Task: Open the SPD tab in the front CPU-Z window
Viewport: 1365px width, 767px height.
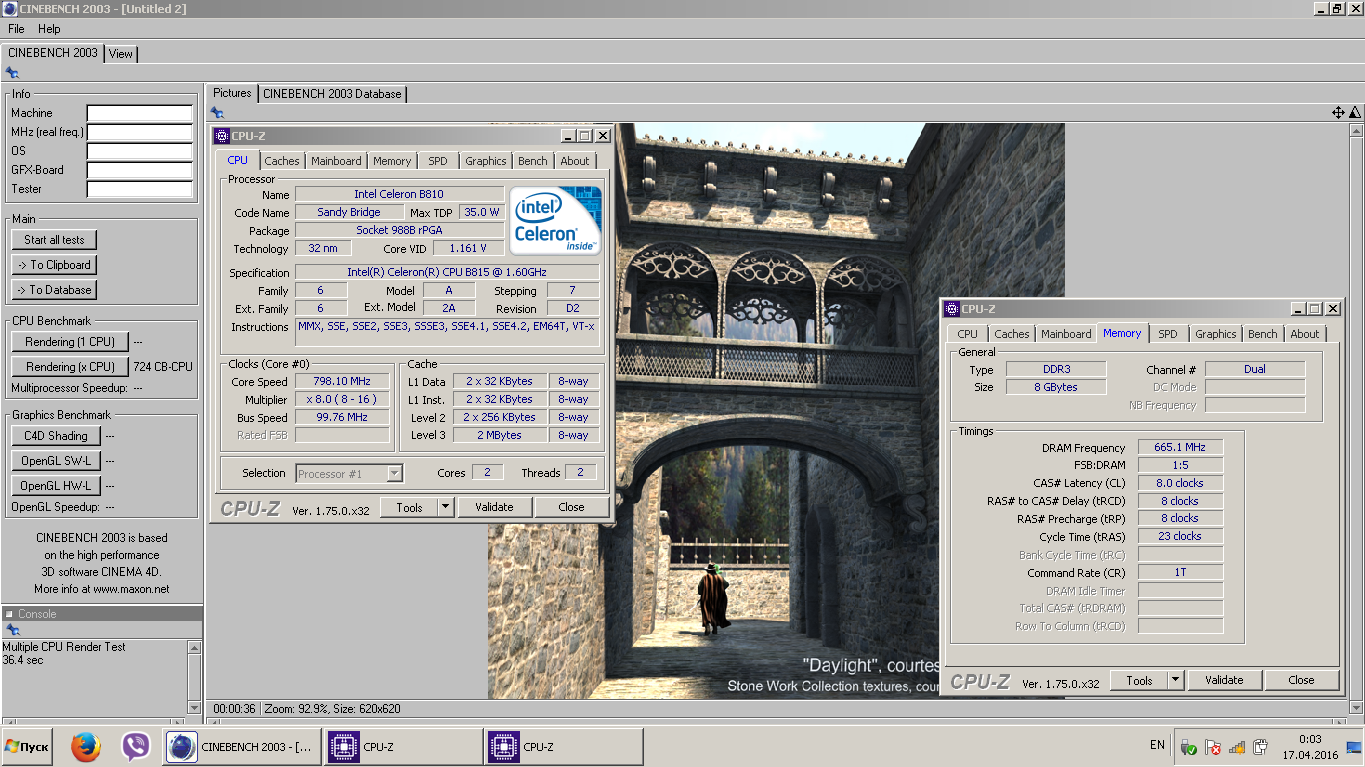Action: [x=438, y=161]
